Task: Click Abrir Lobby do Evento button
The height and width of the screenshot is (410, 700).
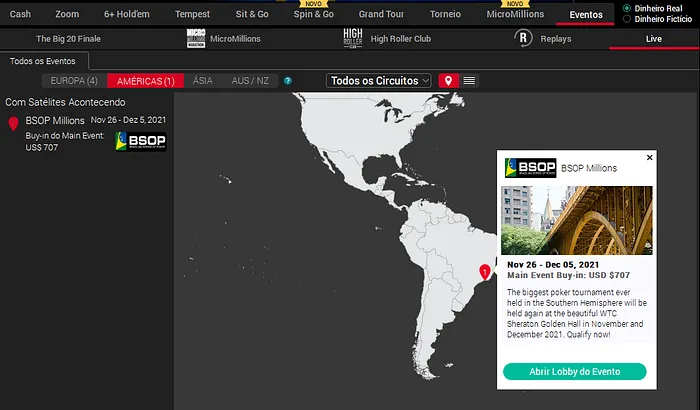Action: [x=574, y=372]
